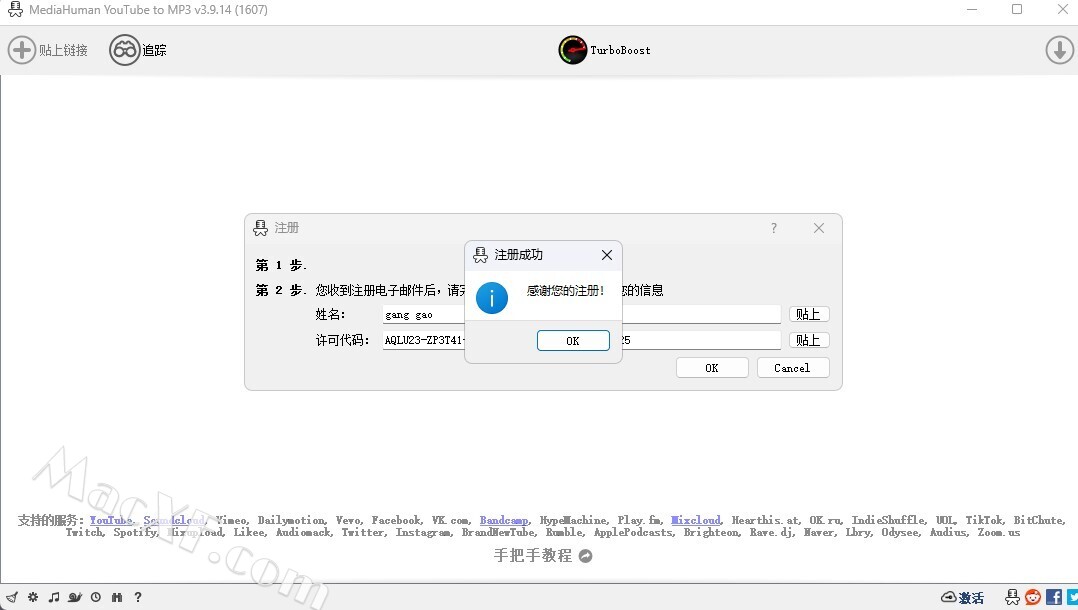Image resolution: width=1078 pixels, height=610 pixels.
Task: Open the Bandcamp supported service link
Action: [x=505, y=521]
